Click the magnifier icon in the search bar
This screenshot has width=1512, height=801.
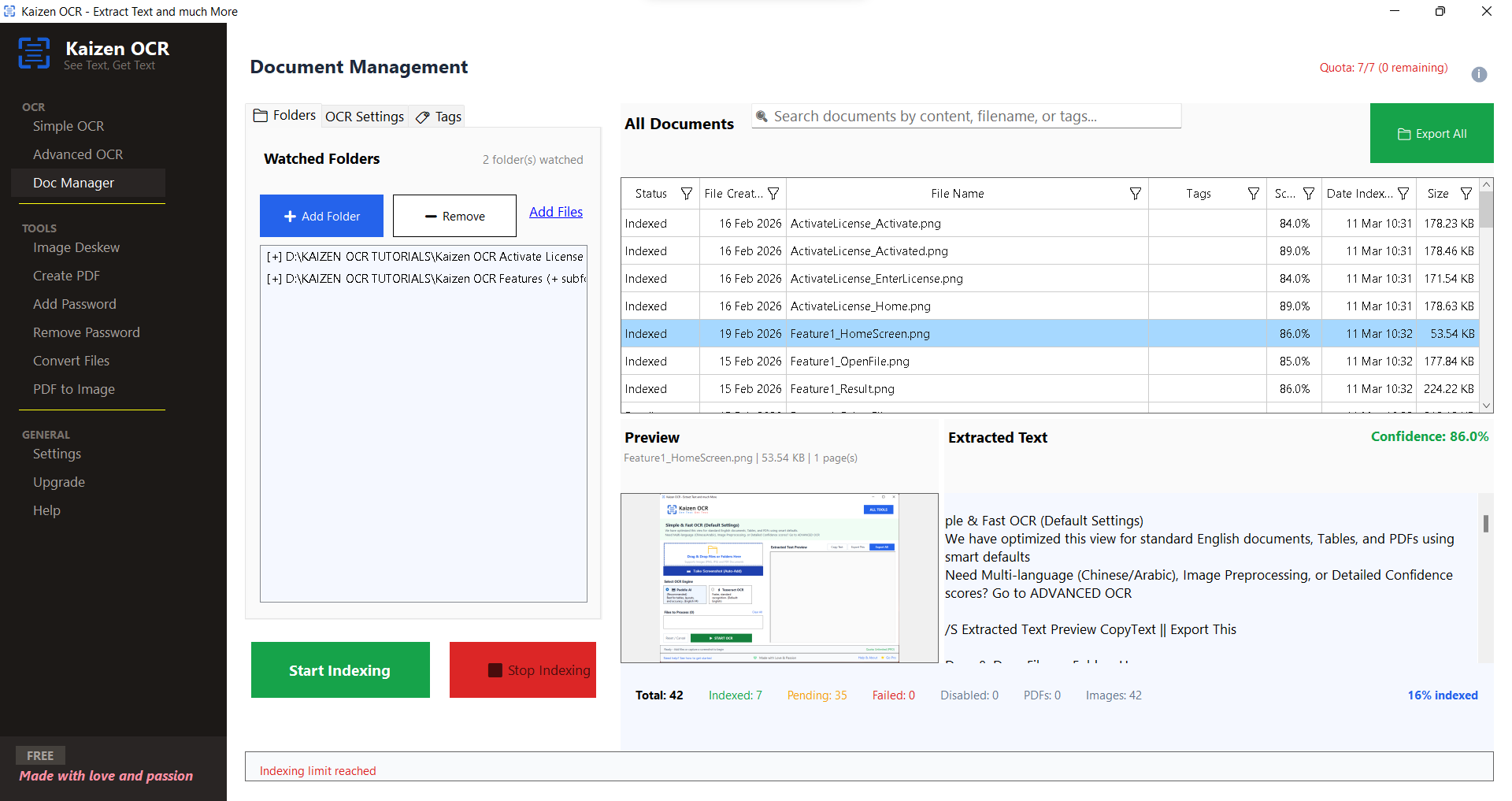(762, 116)
